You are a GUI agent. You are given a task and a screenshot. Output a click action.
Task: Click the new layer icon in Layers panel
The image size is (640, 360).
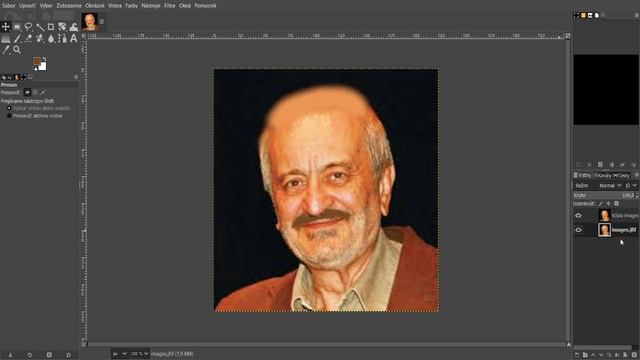[577, 355]
